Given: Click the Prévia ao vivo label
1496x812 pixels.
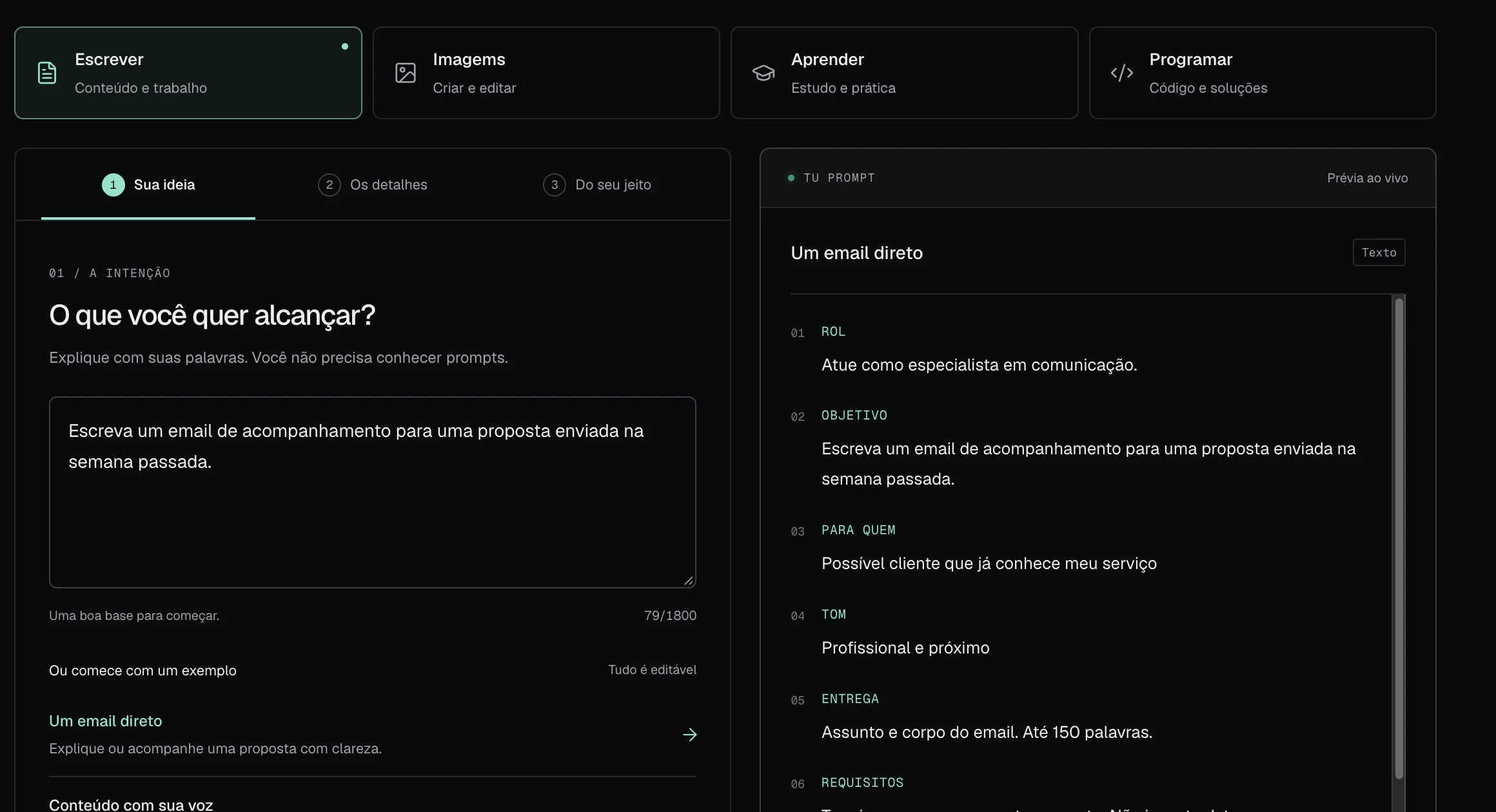Looking at the screenshot, I should pyautogui.click(x=1367, y=178).
